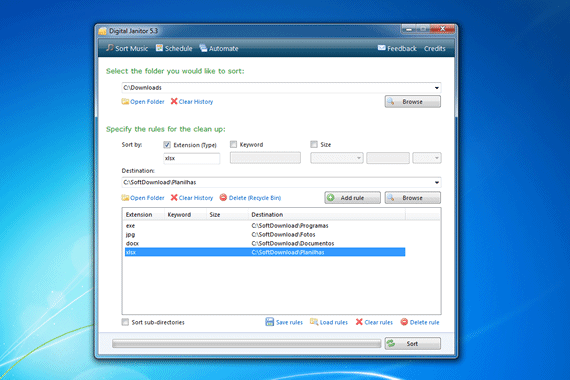
Task: Select the docx rule row
Action: click(x=265, y=243)
